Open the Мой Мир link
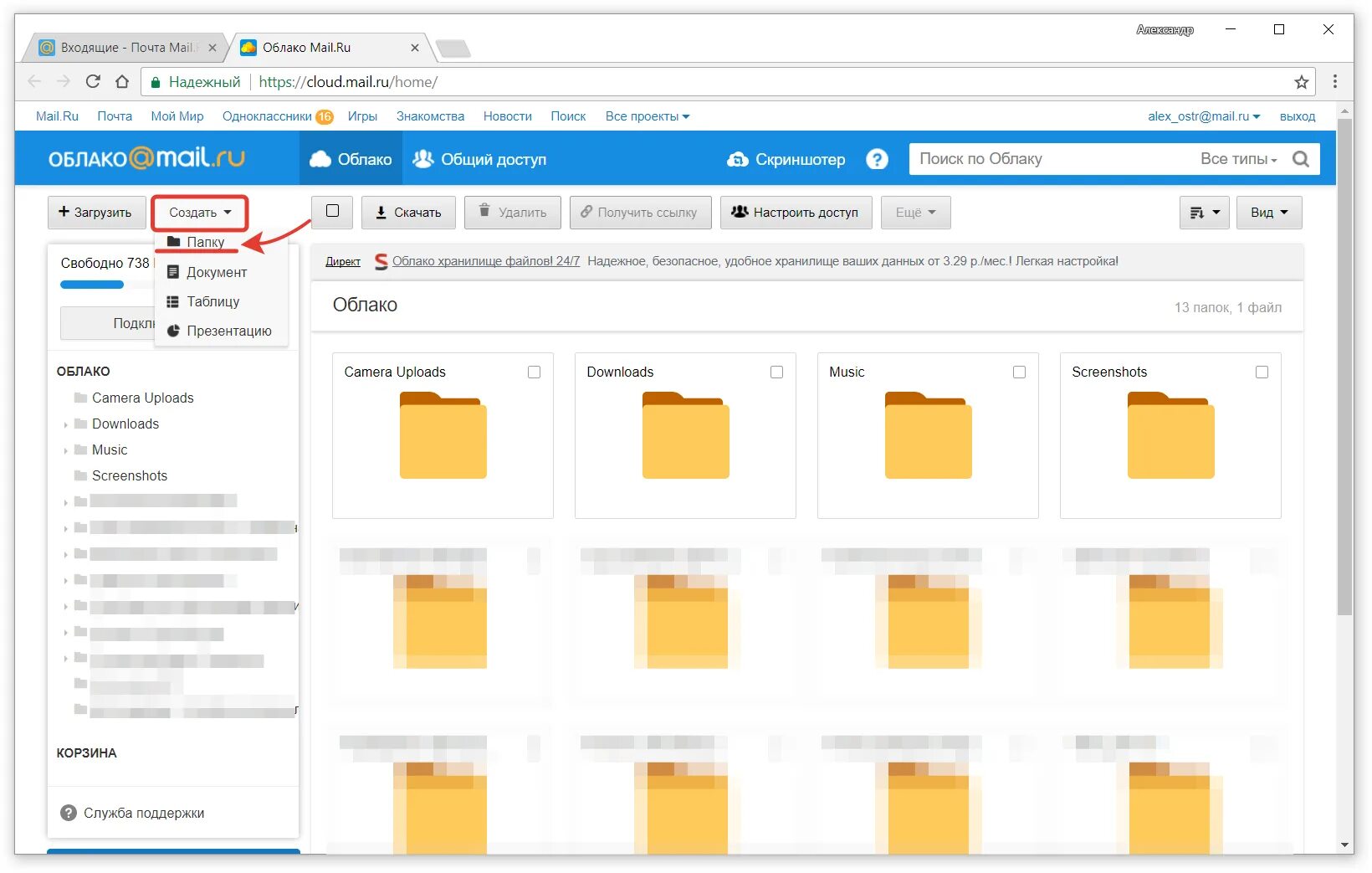The height and width of the screenshot is (873, 1372). click(177, 116)
